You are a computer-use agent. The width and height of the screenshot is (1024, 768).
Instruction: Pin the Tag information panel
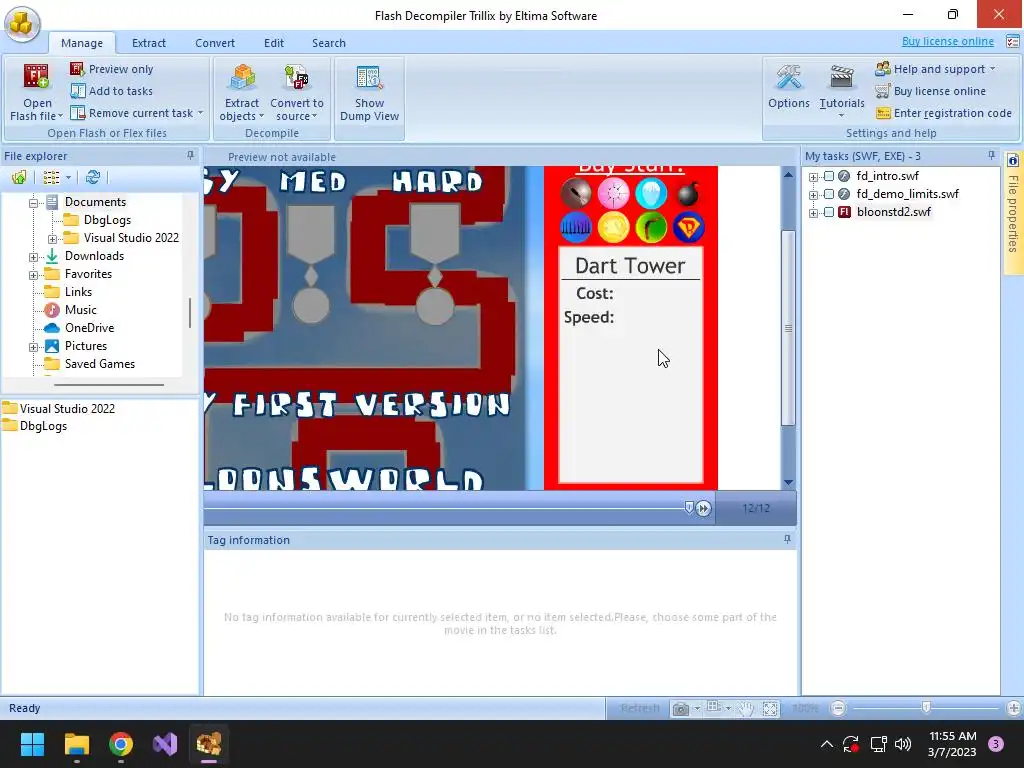click(787, 539)
